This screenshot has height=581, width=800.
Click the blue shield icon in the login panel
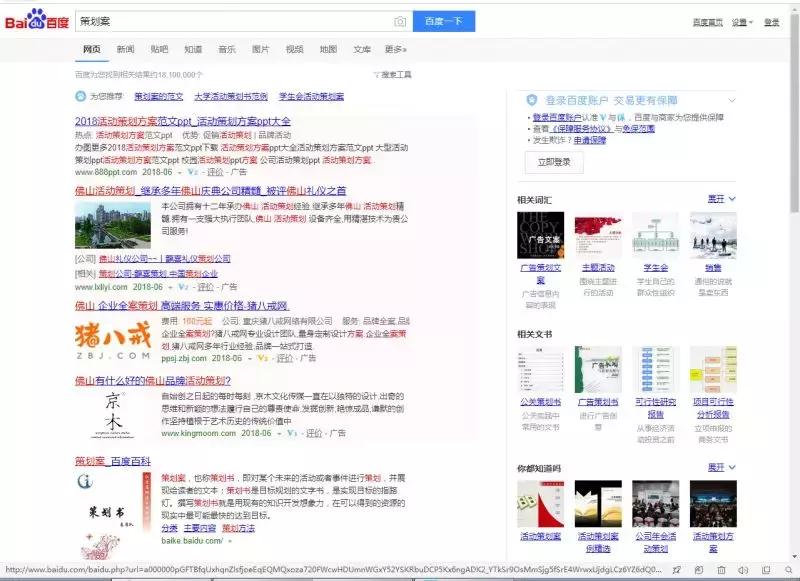pyautogui.click(x=532, y=98)
